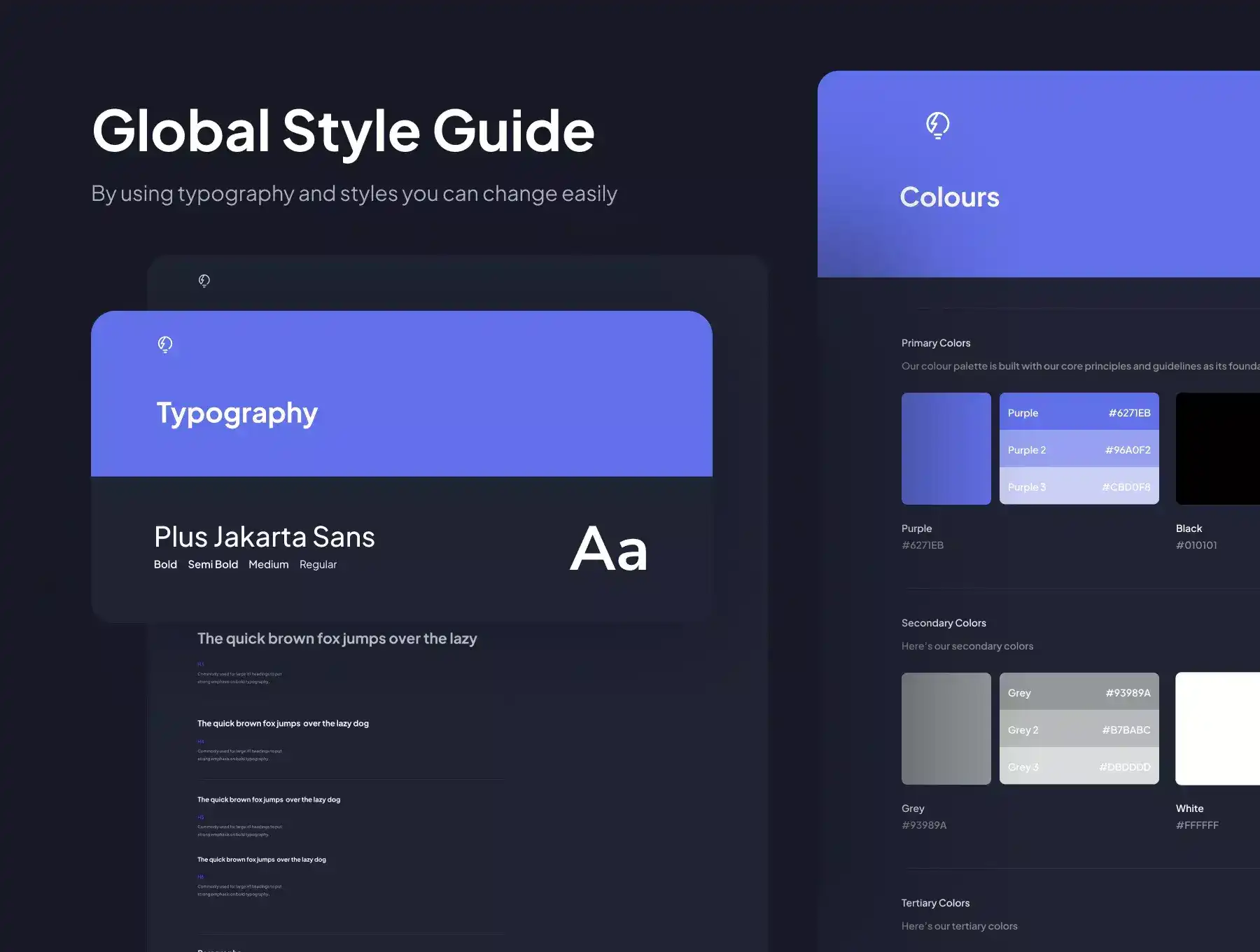The image size is (1260, 952).
Task: Click the Black #010101 color swatch
Action: pos(1218,449)
